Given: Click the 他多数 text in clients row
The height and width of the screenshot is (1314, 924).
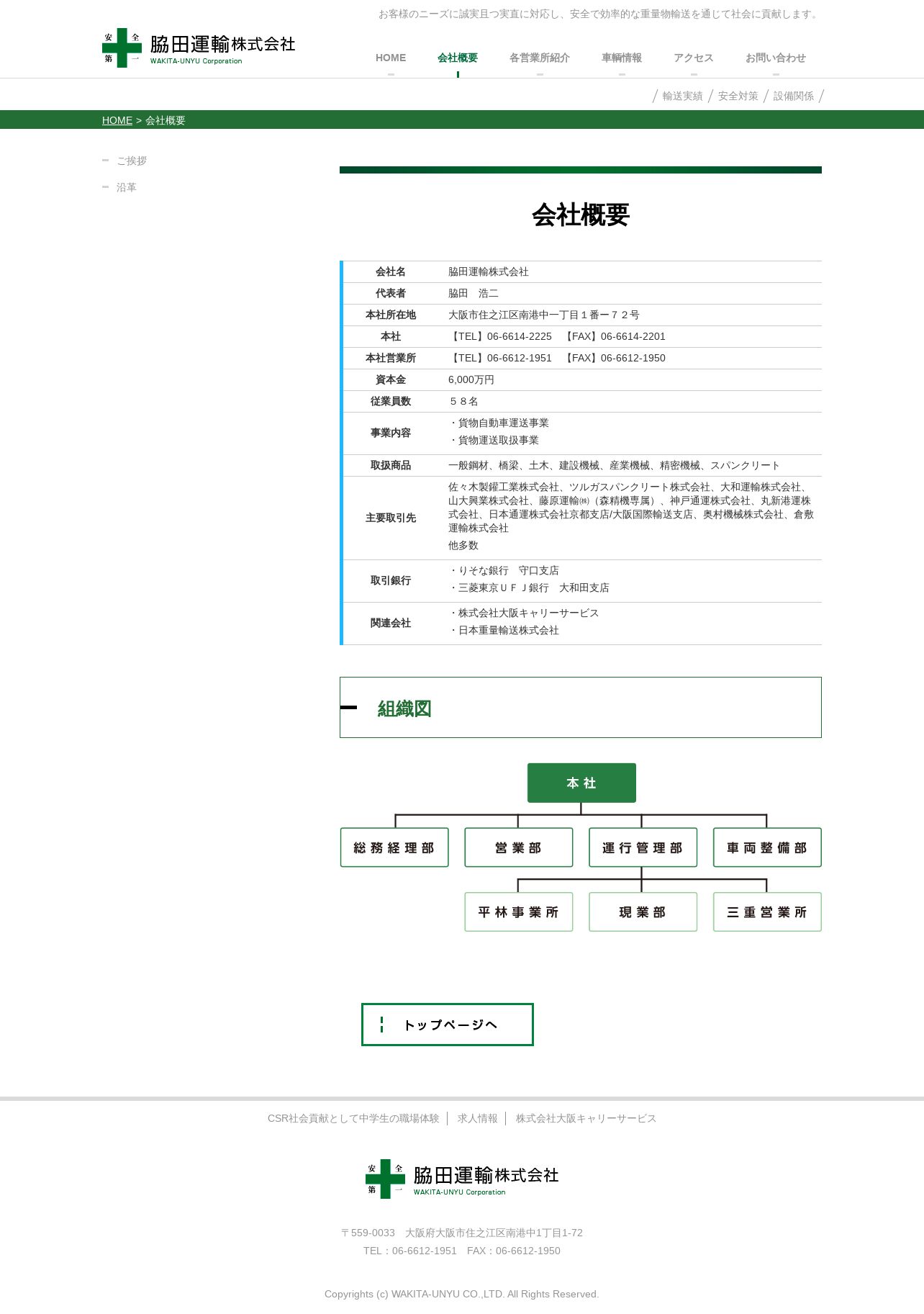Looking at the screenshot, I should tap(463, 545).
